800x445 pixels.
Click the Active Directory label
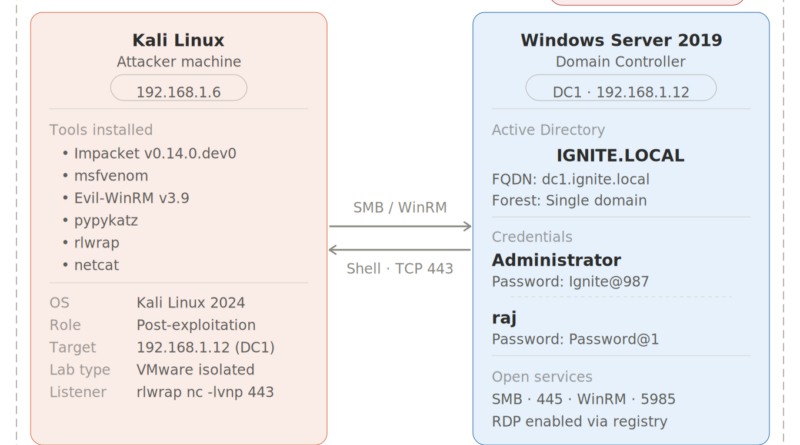(548, 130)
